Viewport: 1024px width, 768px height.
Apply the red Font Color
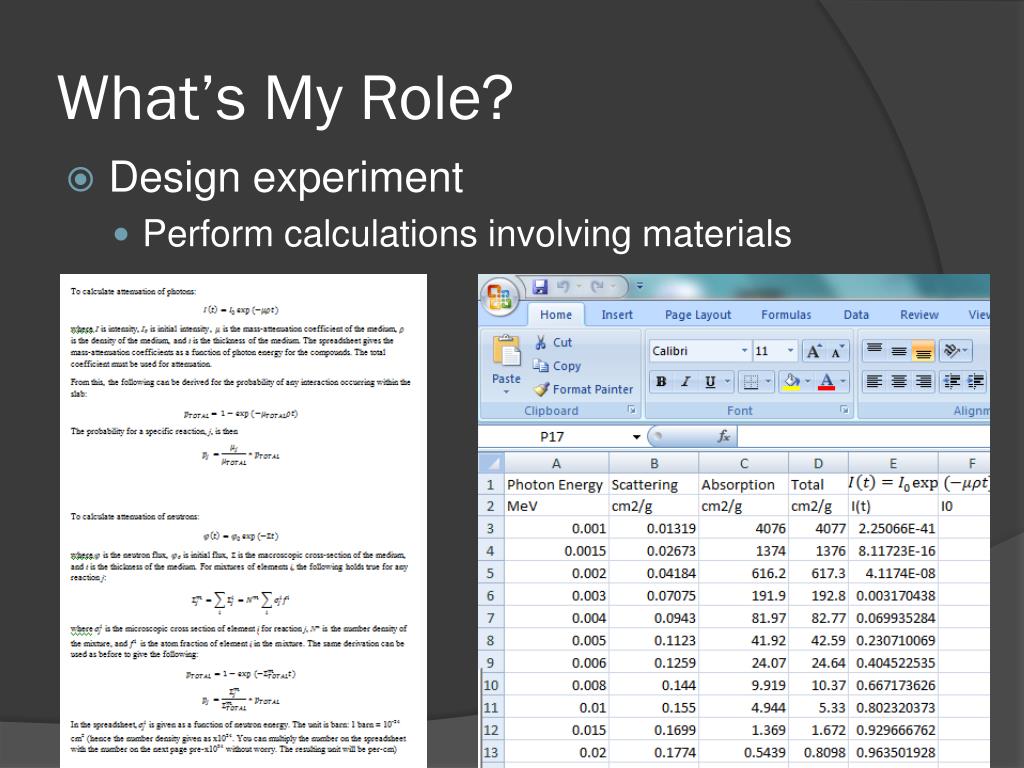827,382
